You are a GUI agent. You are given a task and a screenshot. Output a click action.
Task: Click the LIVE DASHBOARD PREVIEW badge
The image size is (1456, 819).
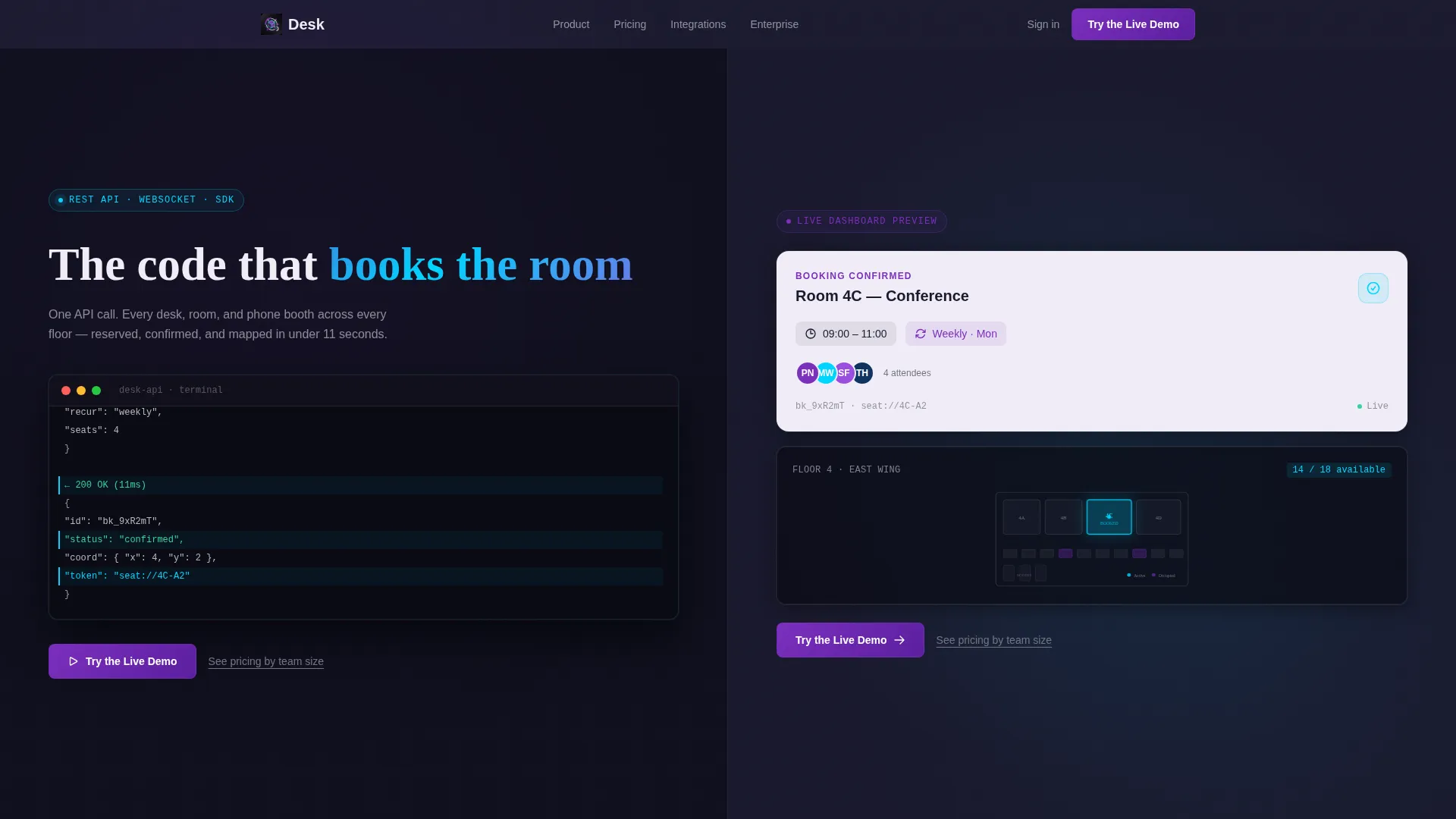pyautogui.click(x=861, y=221)
